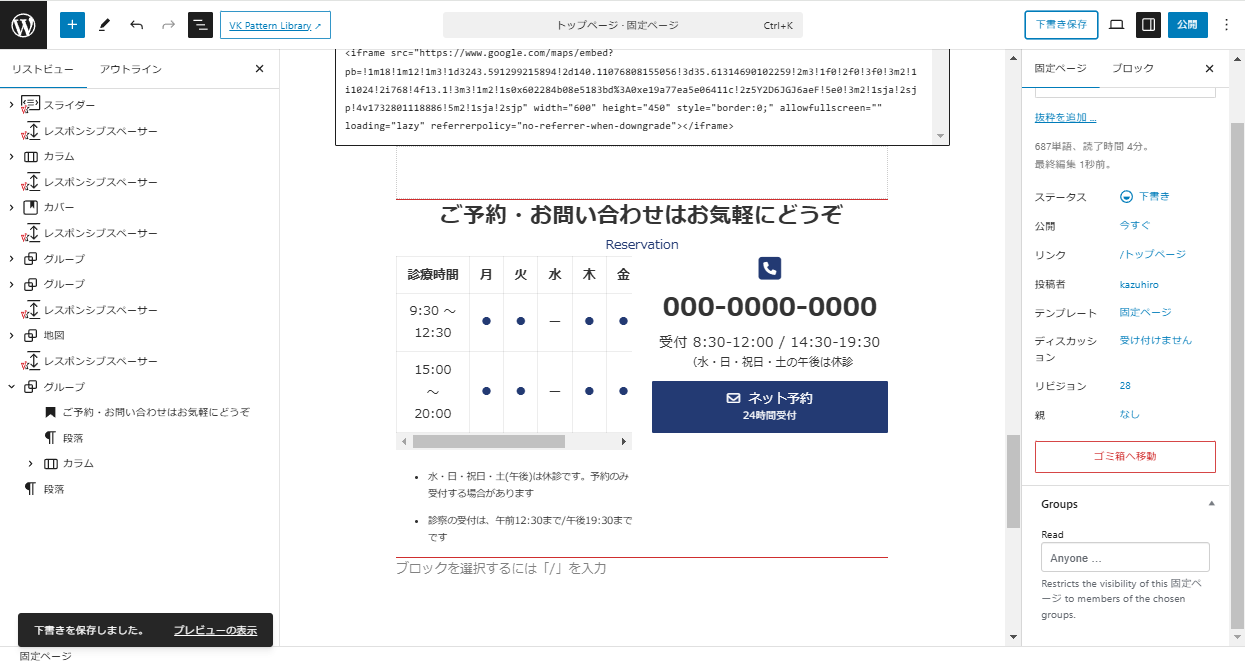Click the table's horizontal scrollbar
Viewport: 1245px width, 662px height.
tap(489, 441)
